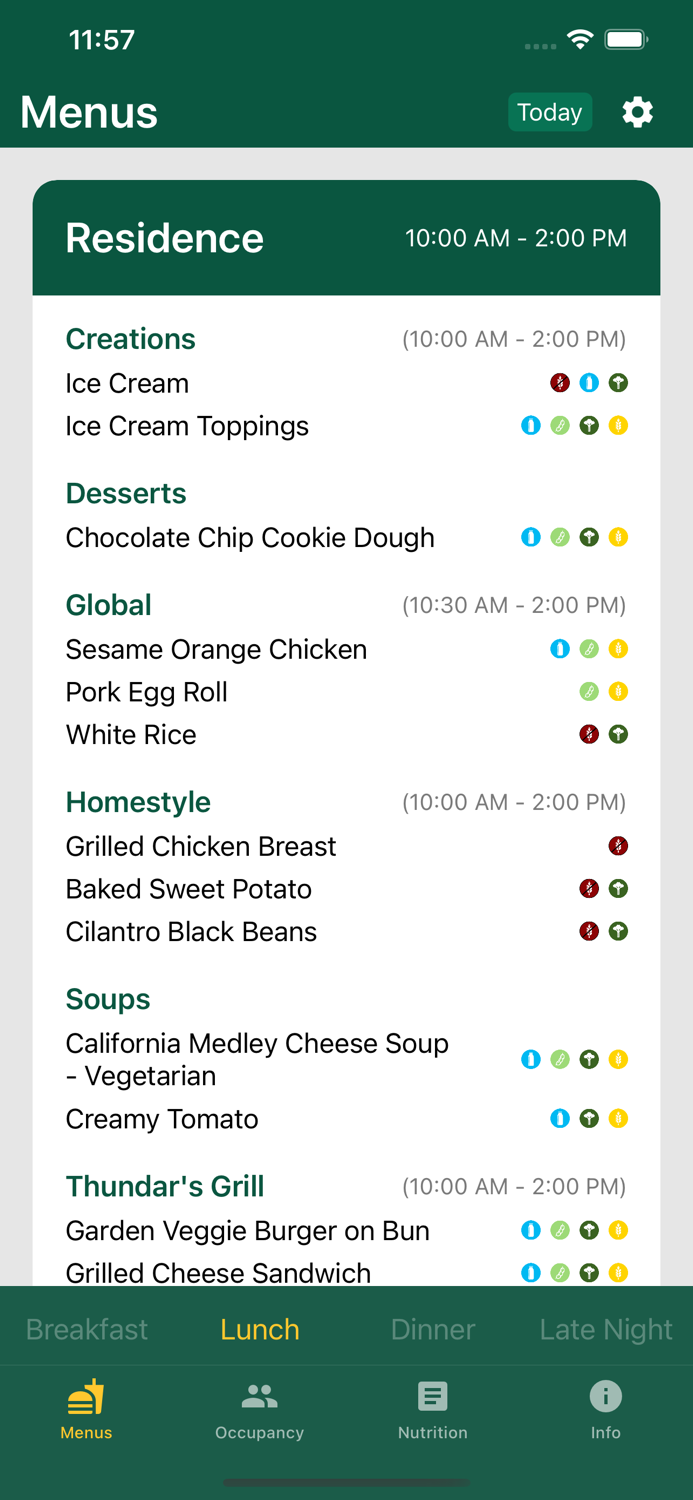Screen dimensions: 693x1500
Task: Open the settings gear in the header
Action: (x=637, y=112)
